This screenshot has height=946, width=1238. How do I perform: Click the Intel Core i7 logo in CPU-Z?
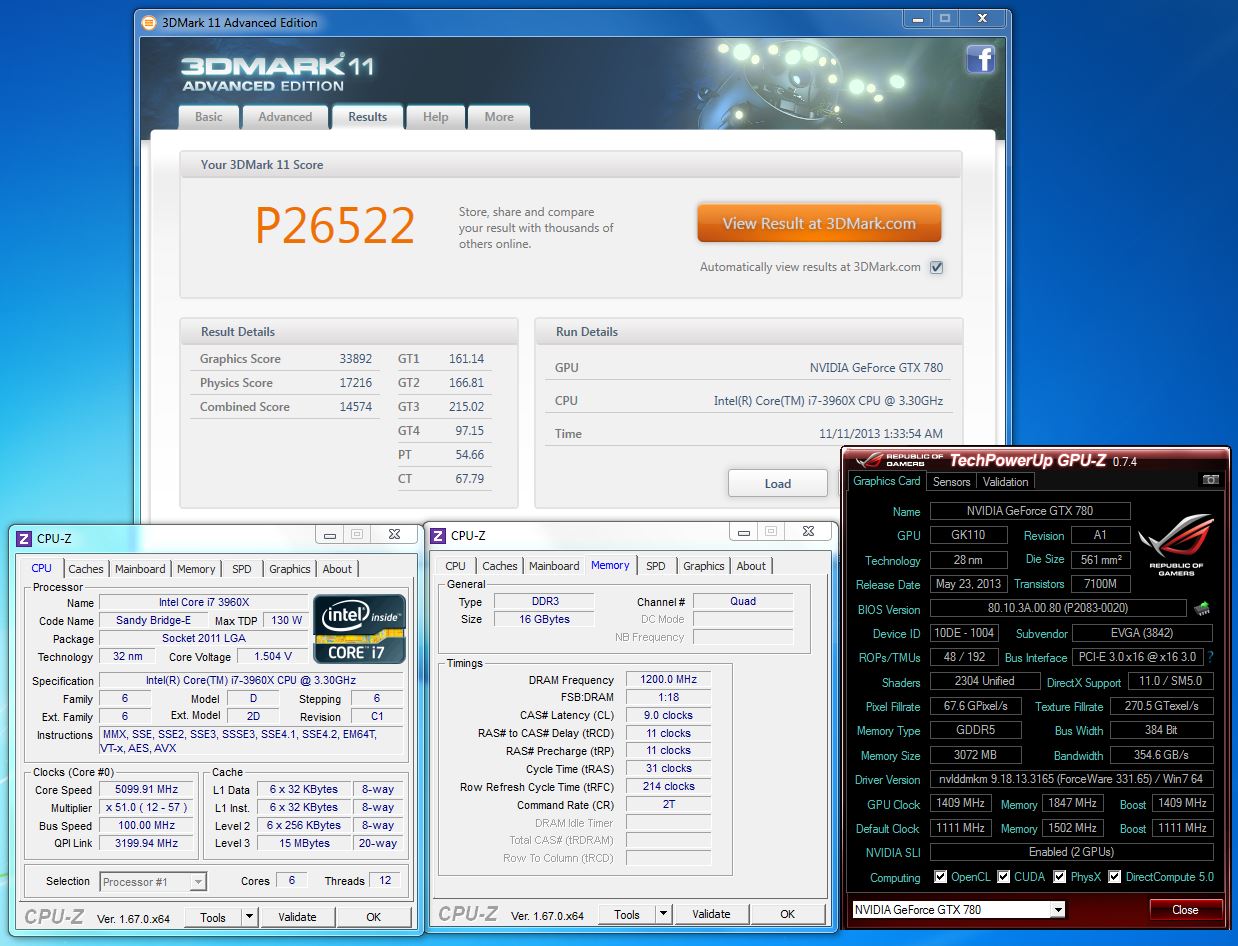click(360, 629)
